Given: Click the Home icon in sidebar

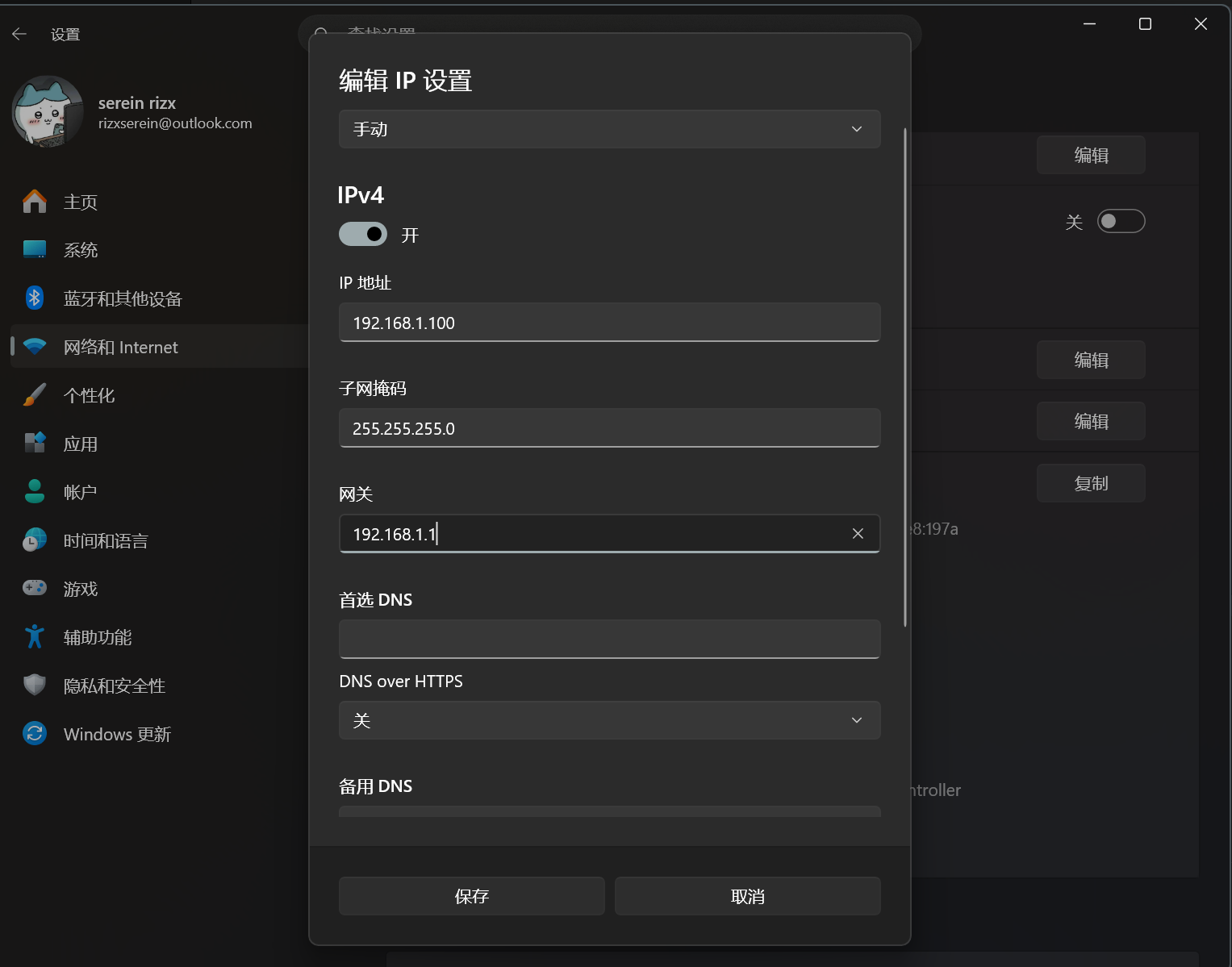Looking at the screenshot, I should pos(34,202).
